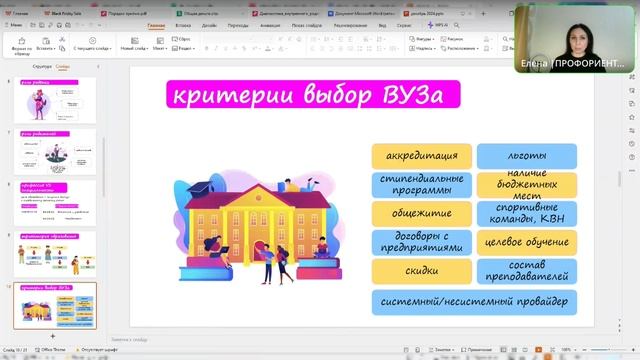Switch to Normal view icon

click(503, 350)
